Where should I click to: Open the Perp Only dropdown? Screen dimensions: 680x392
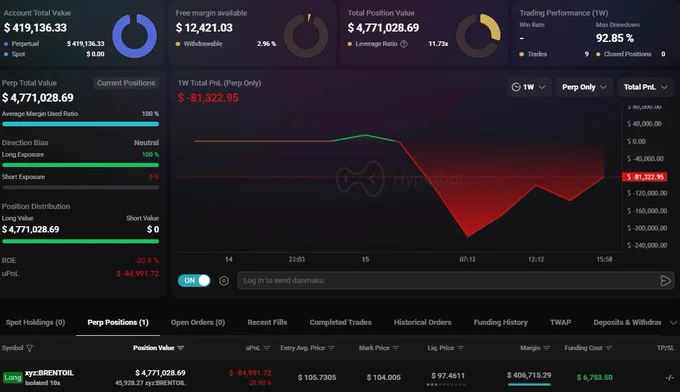584,87
